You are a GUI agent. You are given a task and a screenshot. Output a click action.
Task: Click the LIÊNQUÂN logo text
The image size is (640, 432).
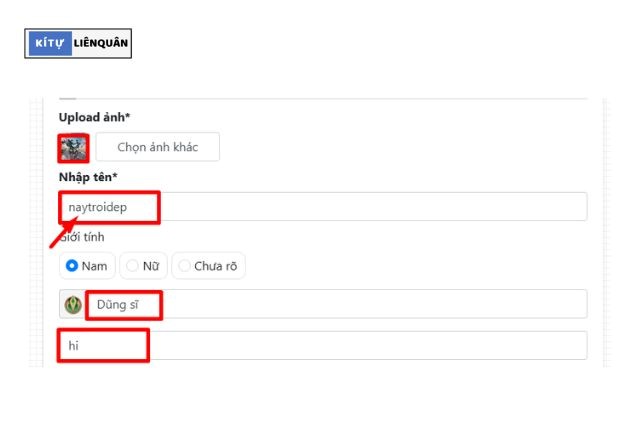[101, 44]
